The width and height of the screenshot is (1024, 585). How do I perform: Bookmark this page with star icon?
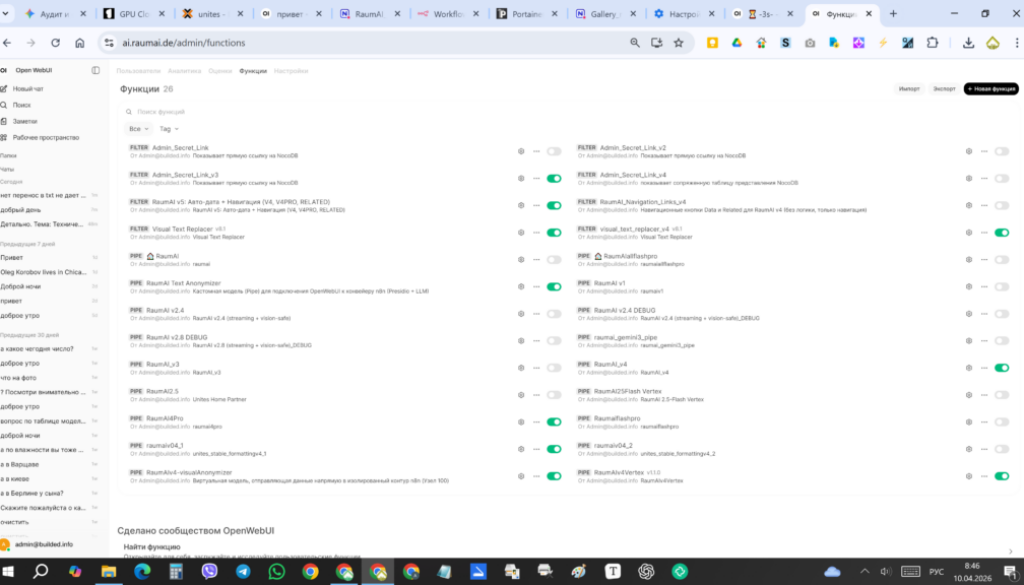pyautogui.click(x=679, y=42)
